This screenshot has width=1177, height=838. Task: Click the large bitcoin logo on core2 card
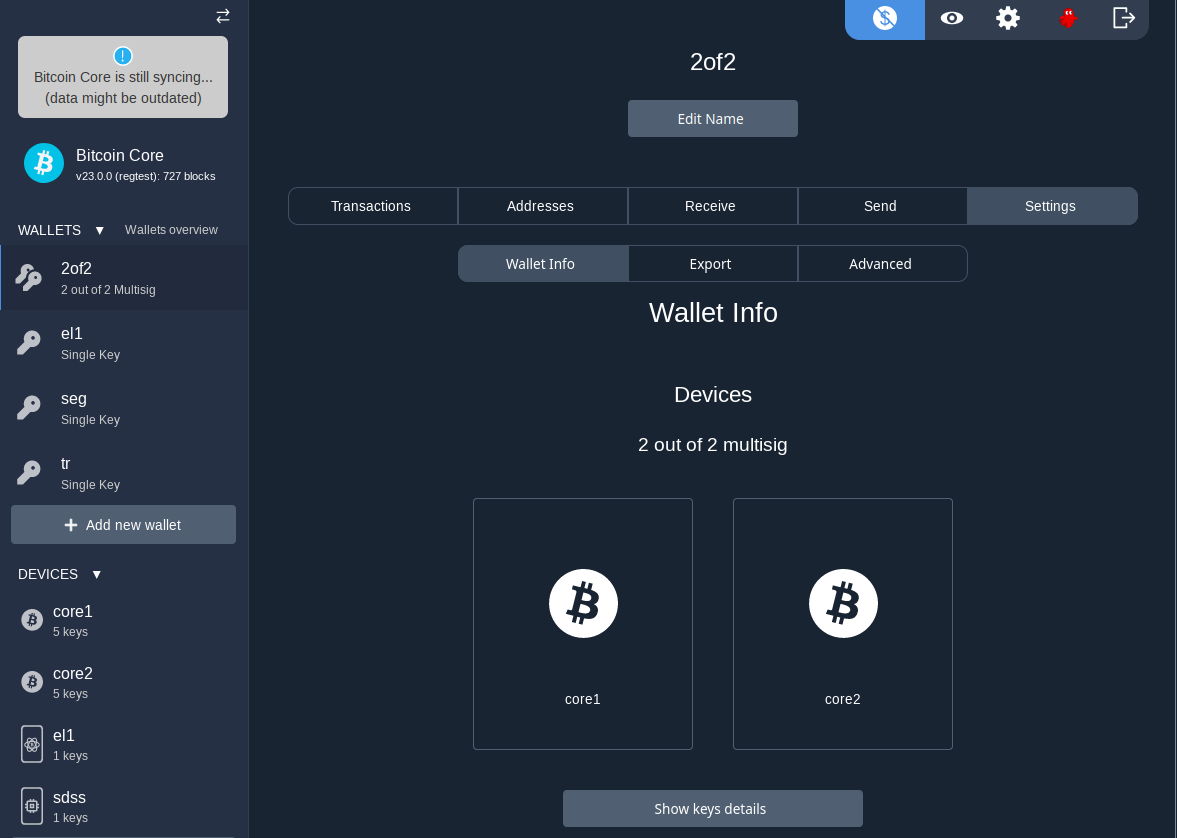pyautogui.click(x=843, y=604)
